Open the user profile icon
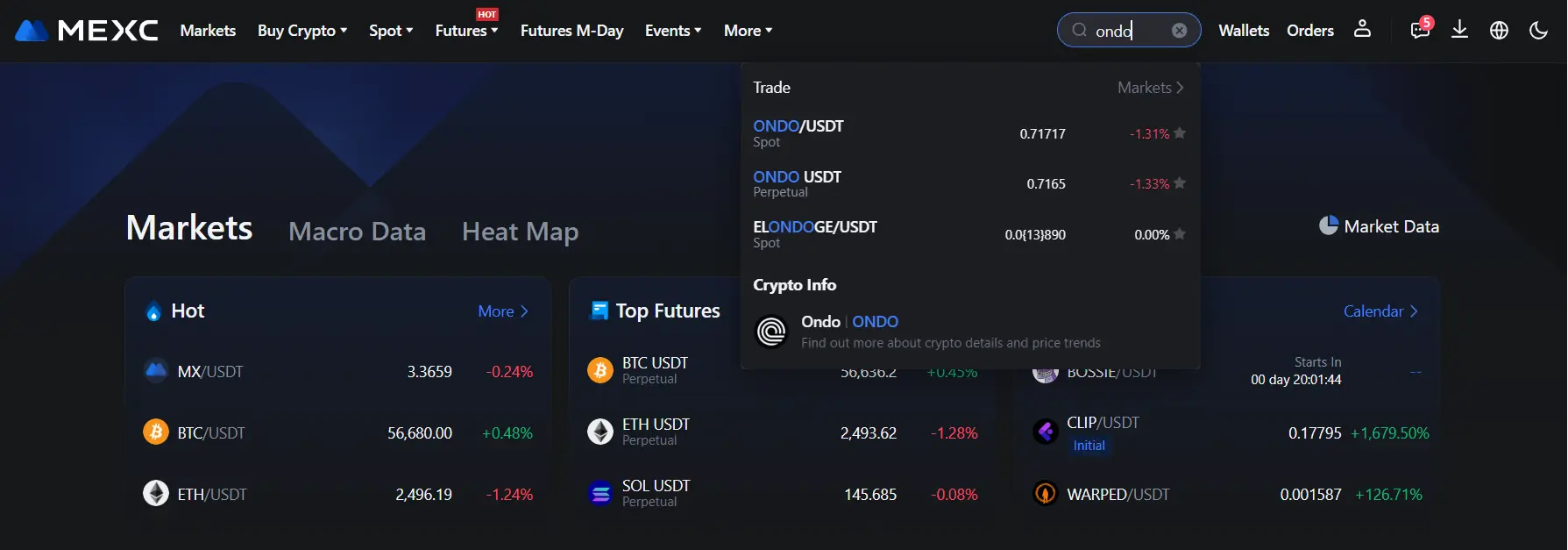Viewport: 1568px width, 550px height. tap(1362, 29)
